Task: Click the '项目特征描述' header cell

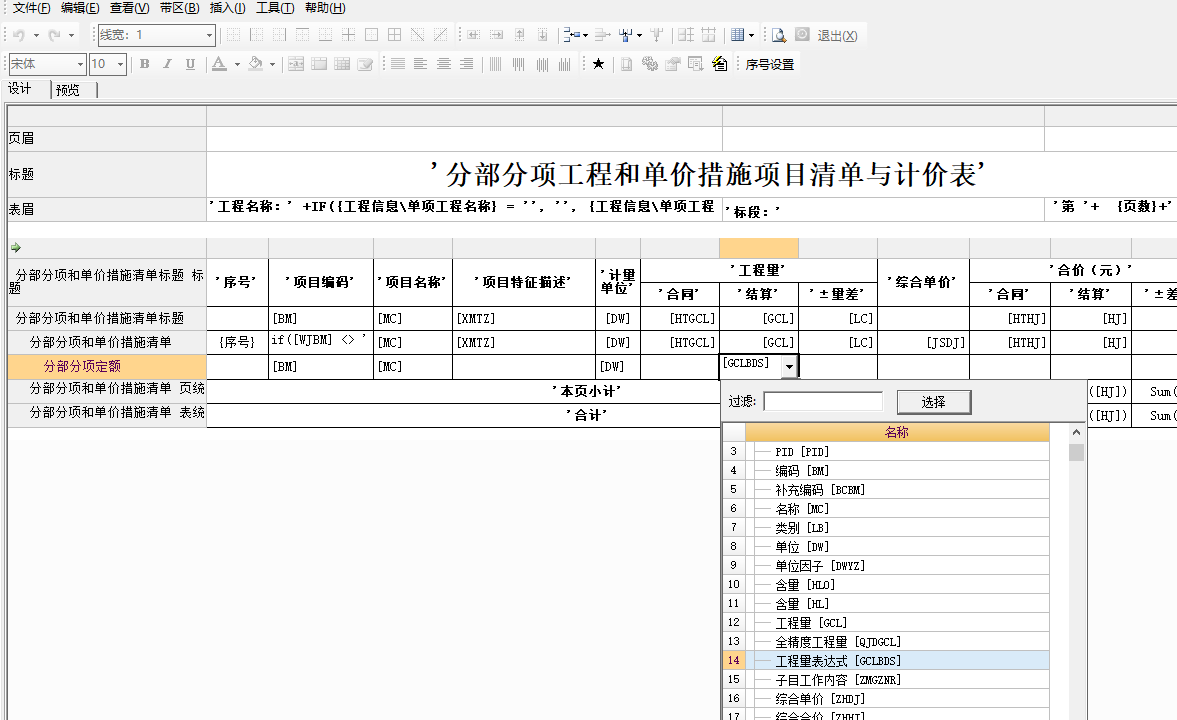Action: point(523,282)
